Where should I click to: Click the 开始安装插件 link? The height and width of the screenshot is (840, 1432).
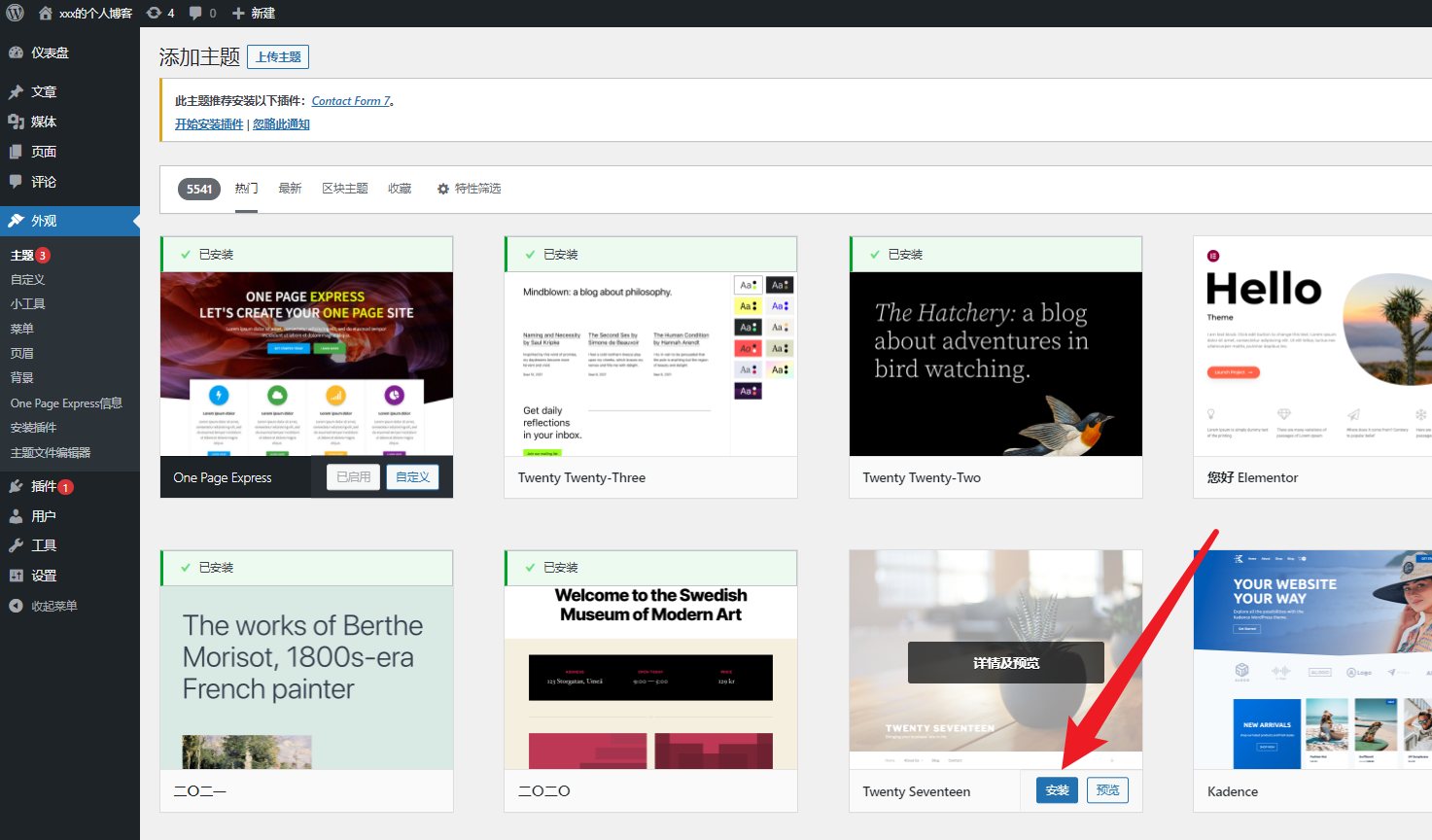point(209,124)
